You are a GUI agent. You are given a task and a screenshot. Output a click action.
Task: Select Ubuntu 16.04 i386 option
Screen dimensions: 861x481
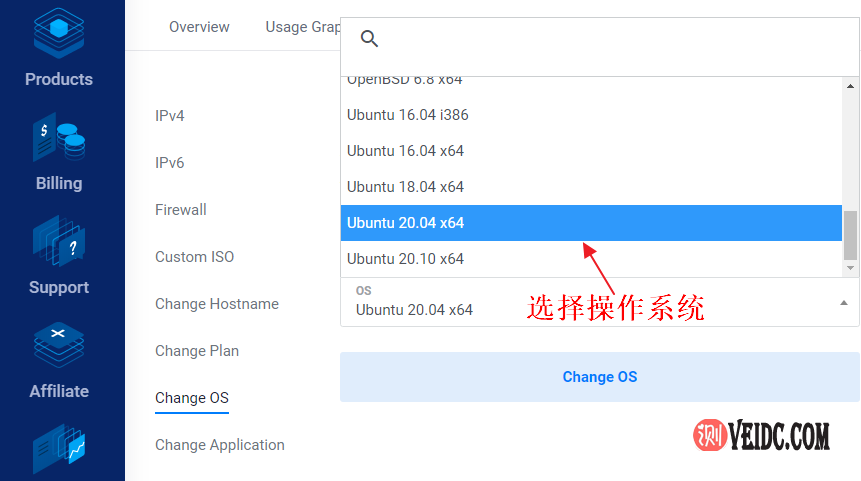[407, 115]
